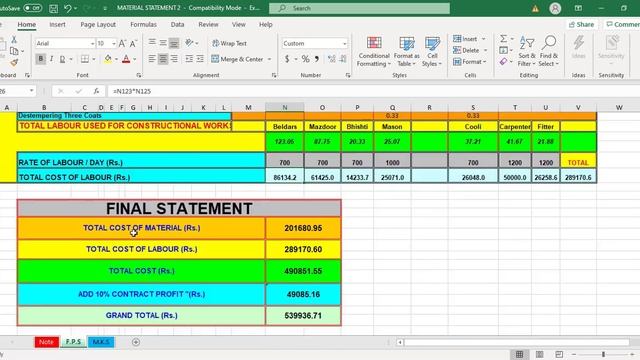
Task: Open the Custom number format dropdown
Action: [344, 43]
